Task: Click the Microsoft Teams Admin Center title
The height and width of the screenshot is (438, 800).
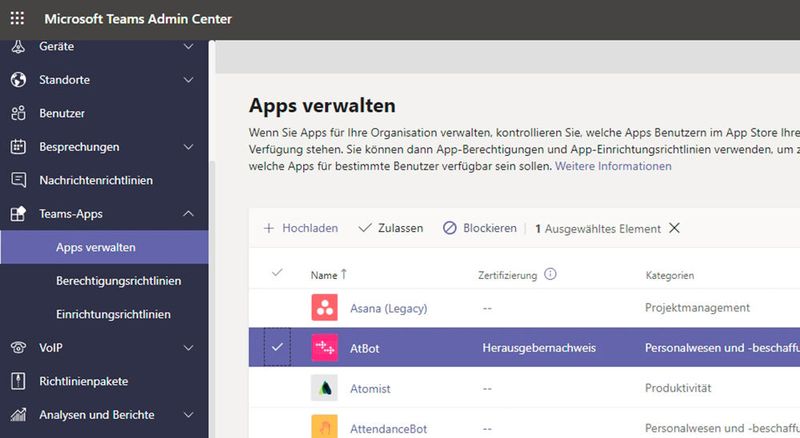Action: coord(138,19)
